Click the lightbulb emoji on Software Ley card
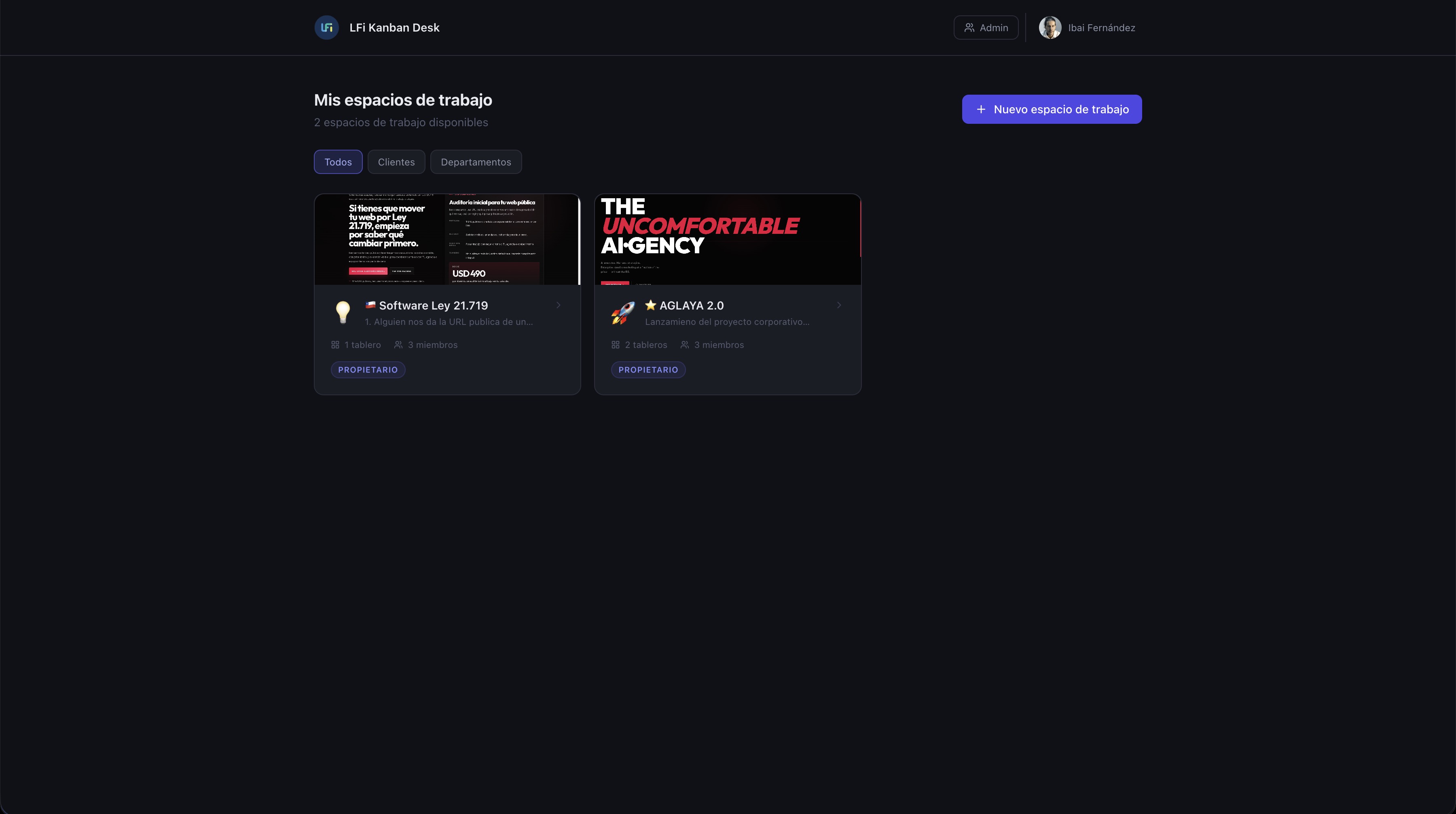Image resolution: width=1456 pixels, height=814 pixels. click(343, 312)
